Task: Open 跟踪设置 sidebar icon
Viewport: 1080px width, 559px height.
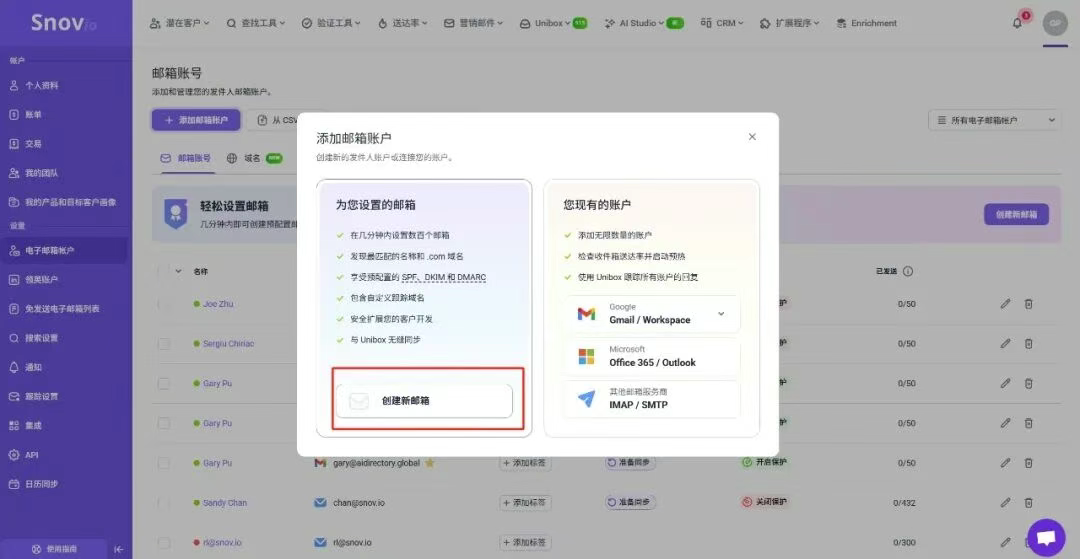Action: tap(14, 397)
